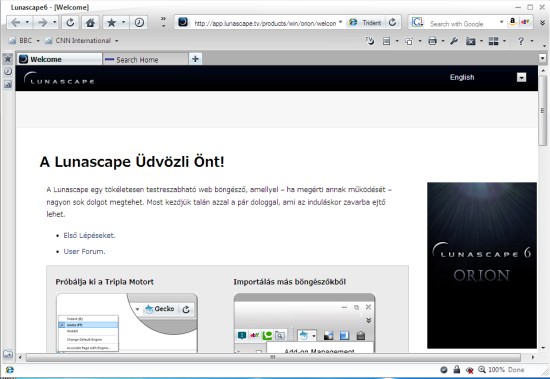
Task: Click the vertical scrollbar thumb
Action: [543, 111]
